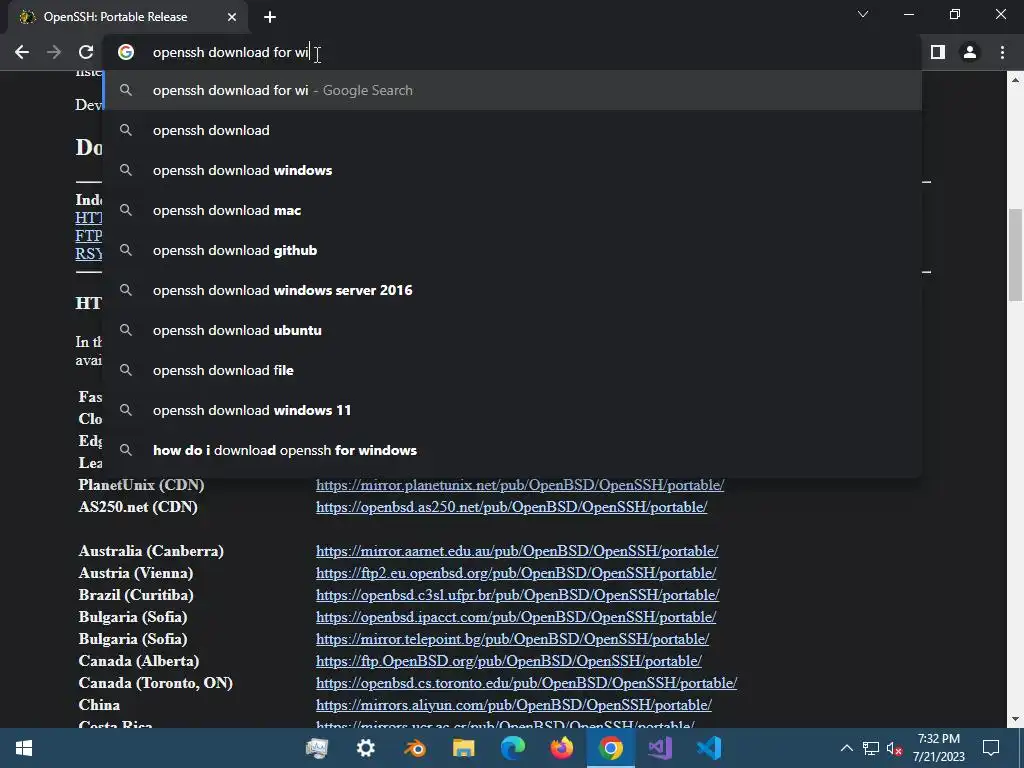The image size is (1024, 768).
Task: Open the mirror.planetunix.net mirror link
Action: point(520,485)
